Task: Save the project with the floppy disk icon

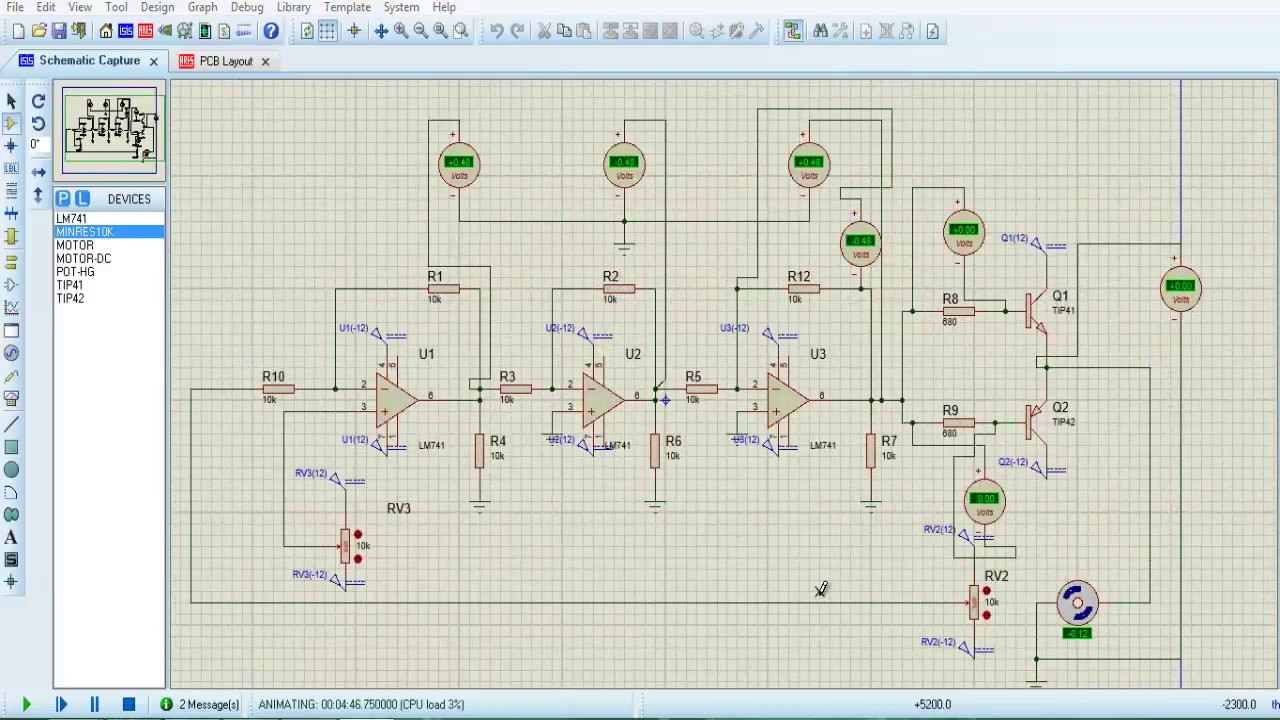Action: [x=59, y=31]
